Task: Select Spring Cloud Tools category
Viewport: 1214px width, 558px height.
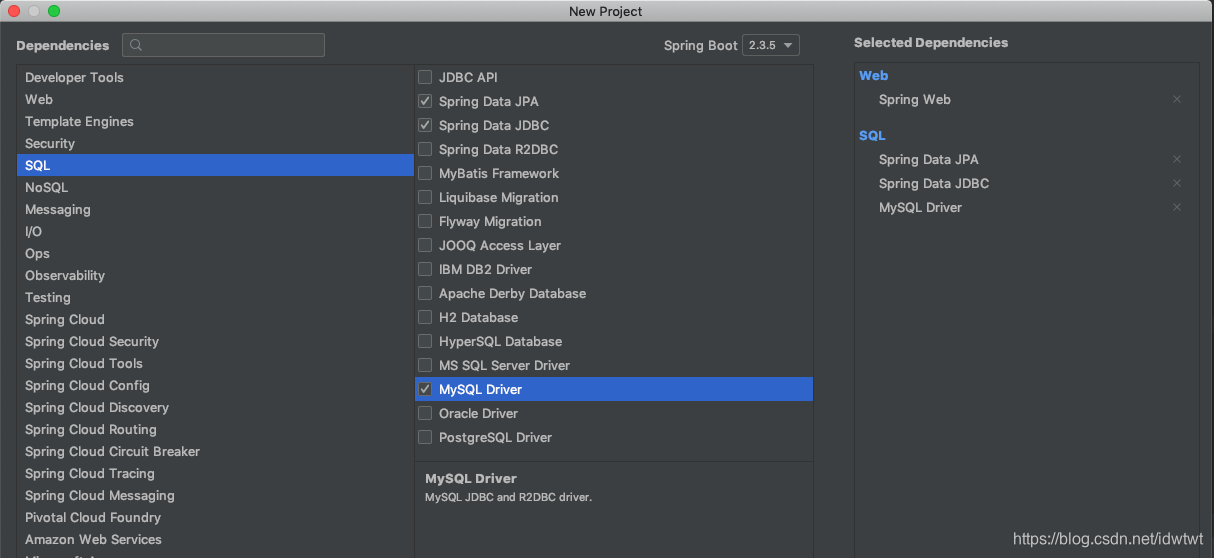Action: [x=215, y=363]
